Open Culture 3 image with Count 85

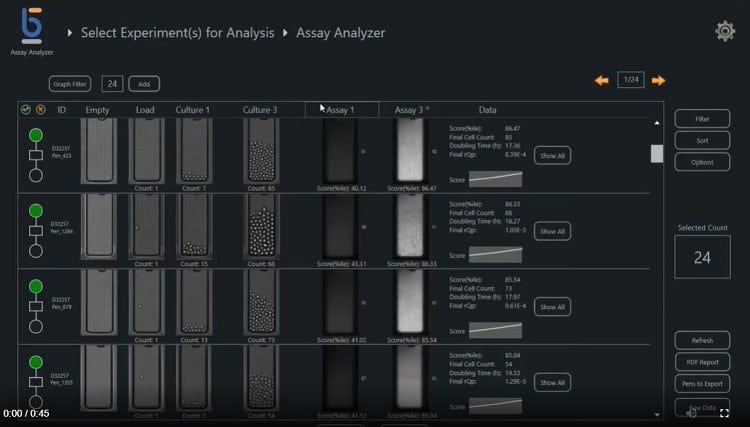tap(261, 151)
